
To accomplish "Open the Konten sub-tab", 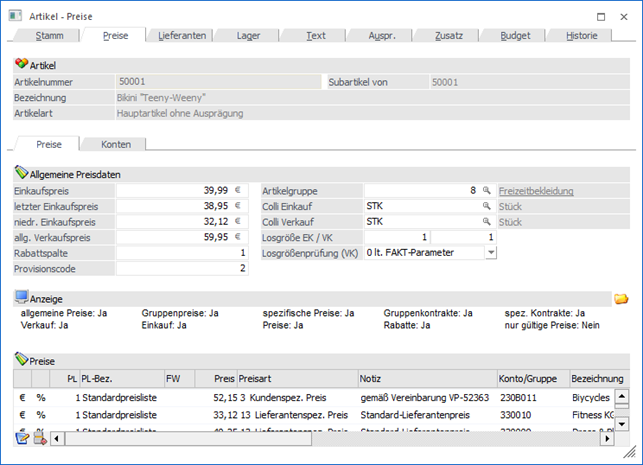I will pos(116,144).
